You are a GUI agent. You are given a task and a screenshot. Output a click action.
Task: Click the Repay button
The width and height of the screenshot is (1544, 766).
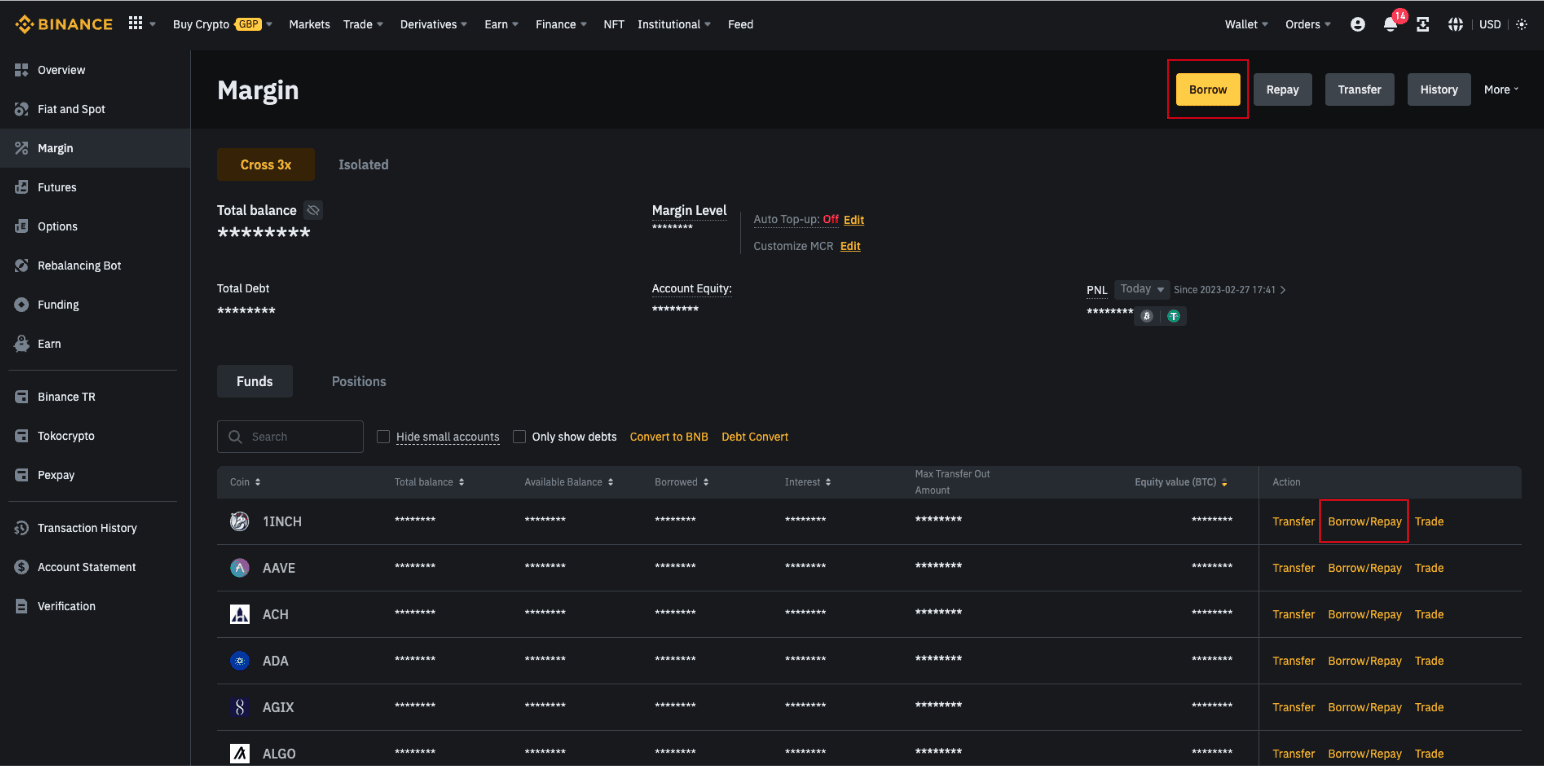(1283, 89)
